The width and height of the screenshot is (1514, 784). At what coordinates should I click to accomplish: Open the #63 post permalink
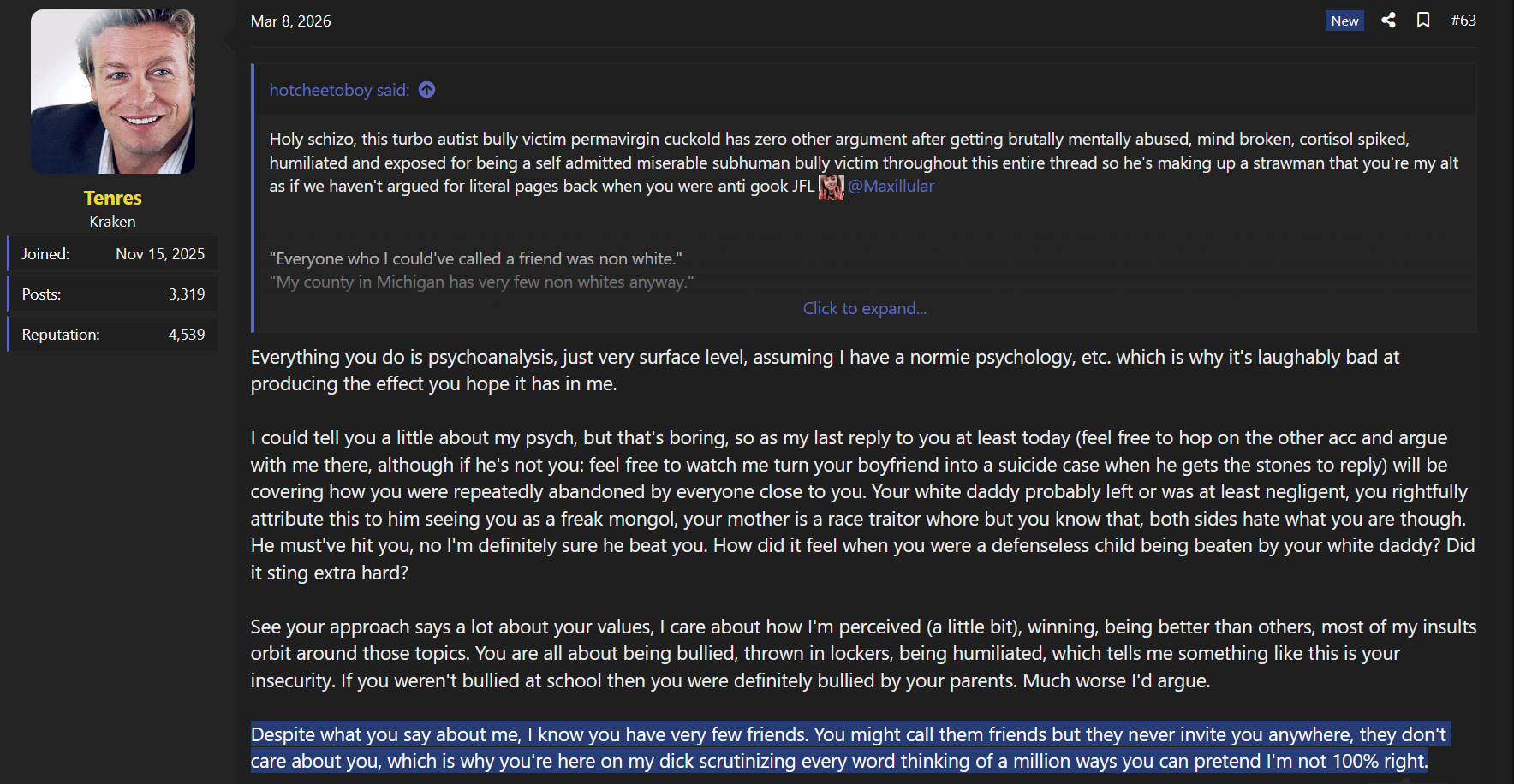pyautogui.click(x=1463, y=21)
